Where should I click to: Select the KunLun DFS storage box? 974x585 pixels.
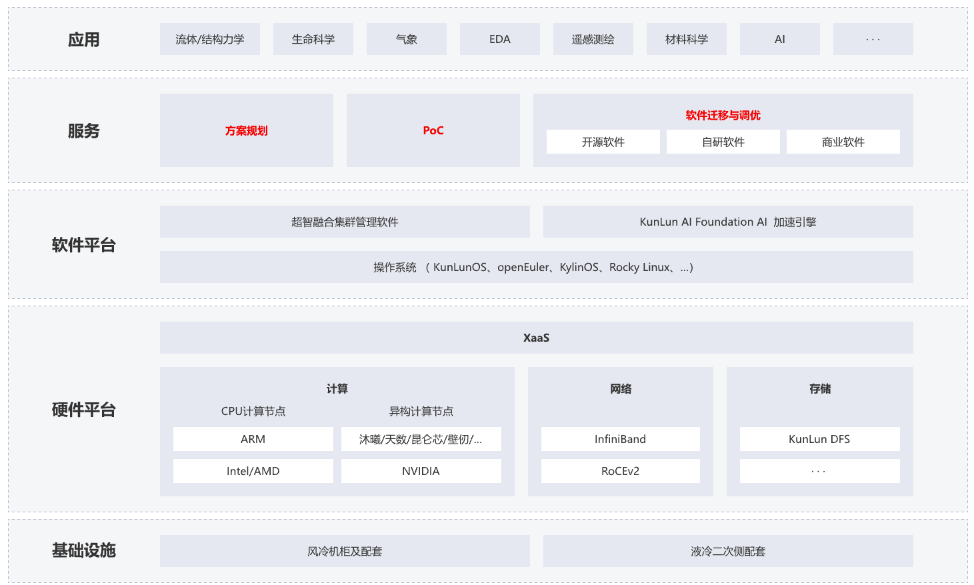pos(819,439)
